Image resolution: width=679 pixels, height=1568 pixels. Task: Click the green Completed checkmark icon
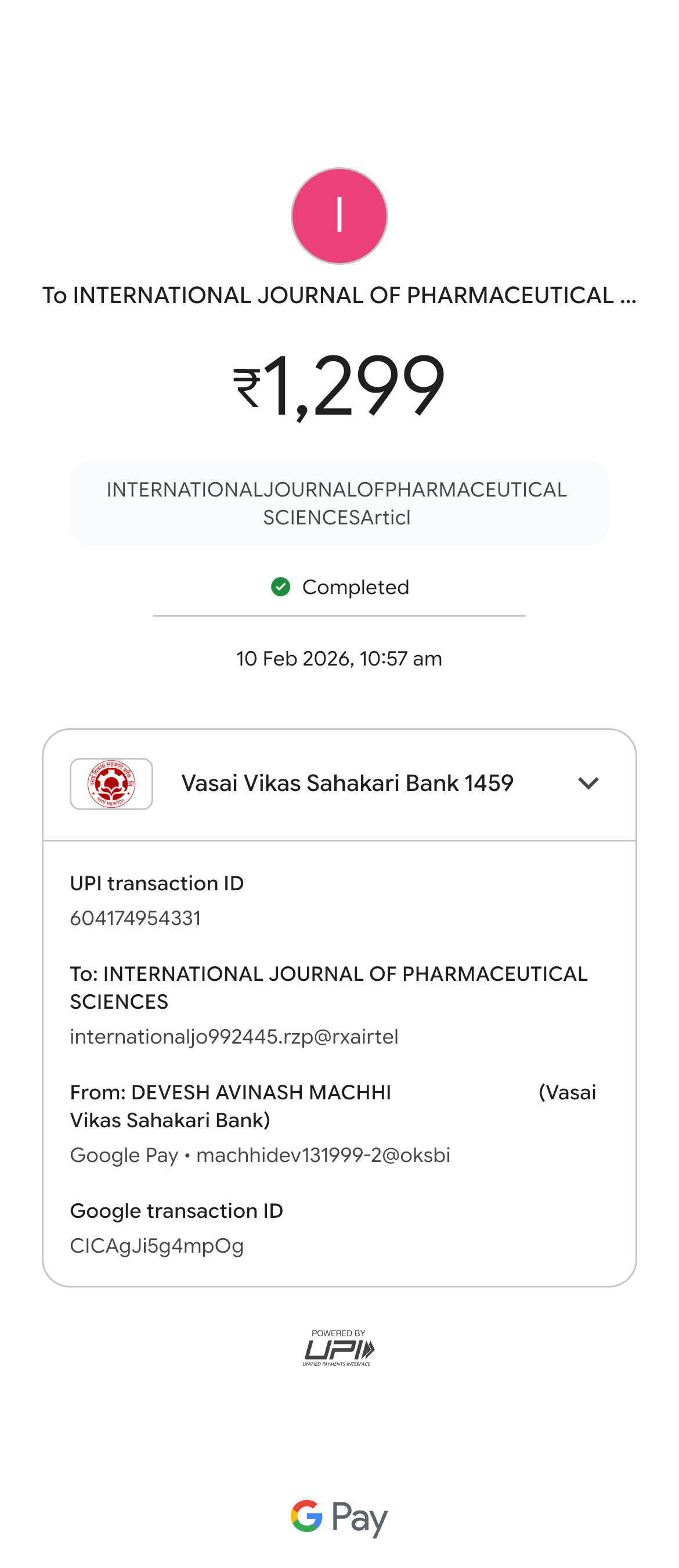click(x=280, y=587)
